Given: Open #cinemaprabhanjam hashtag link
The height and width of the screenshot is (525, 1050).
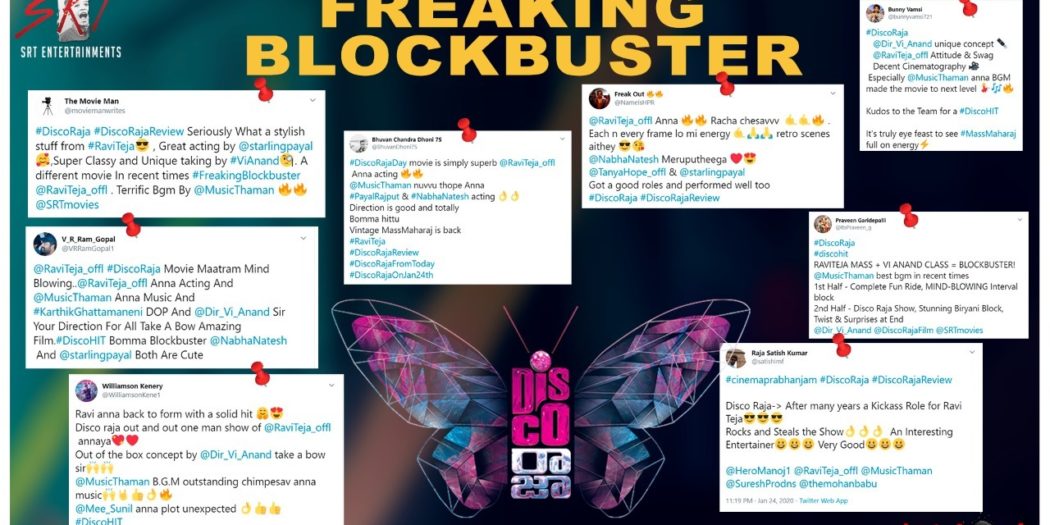Looking at the screenshot, I should [771, 380].
